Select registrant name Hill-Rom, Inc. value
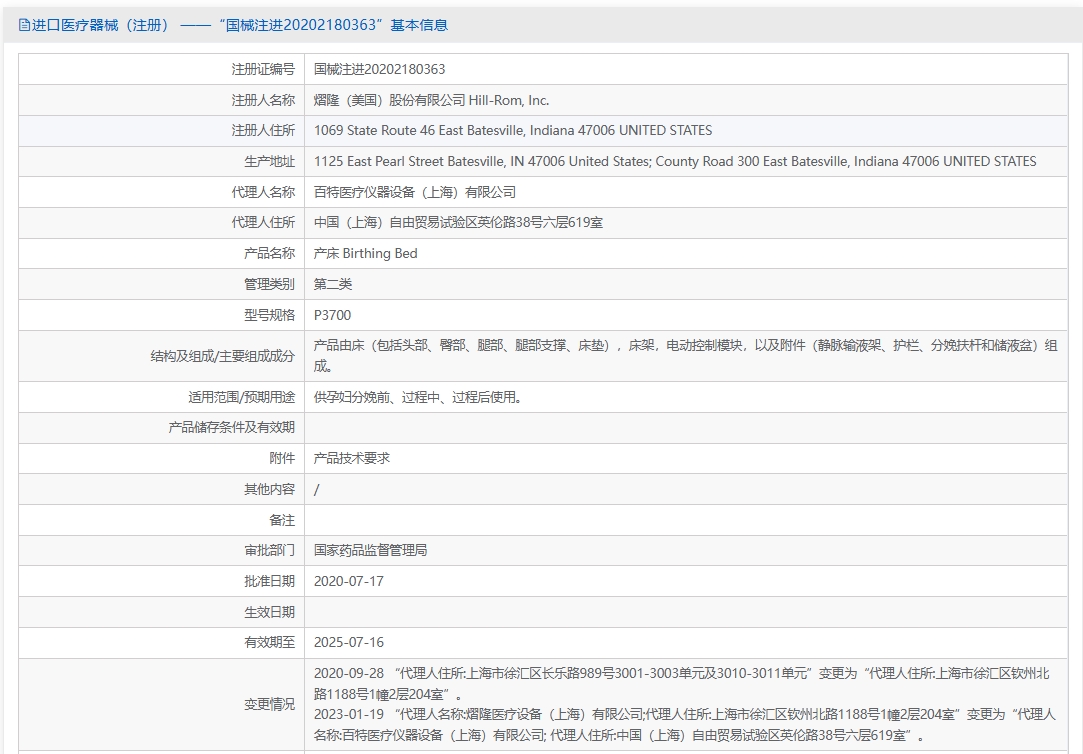Viewport: 1083px width, 754px height. (431, 100)
